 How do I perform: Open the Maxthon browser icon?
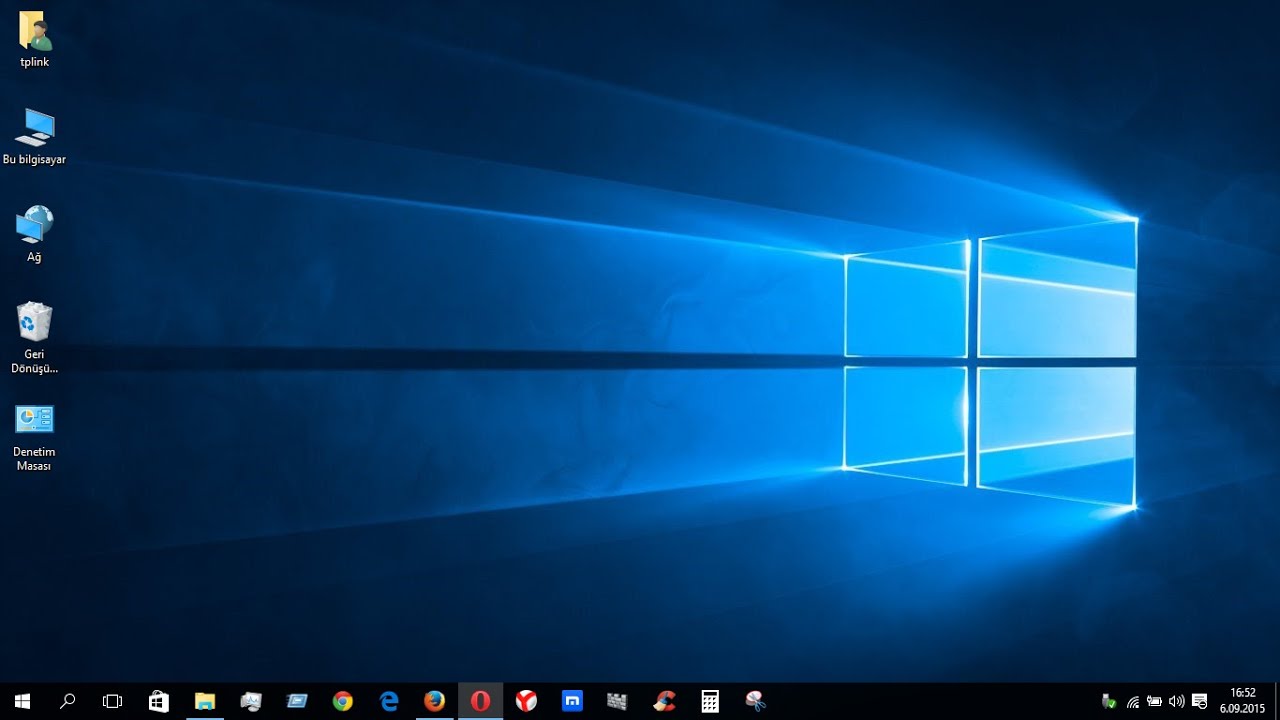click(x=572, y=701)
